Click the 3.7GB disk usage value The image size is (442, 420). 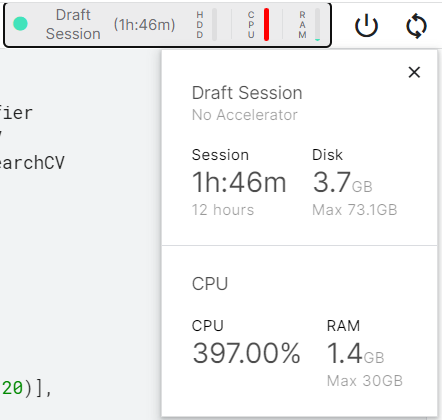coord(342,183)
